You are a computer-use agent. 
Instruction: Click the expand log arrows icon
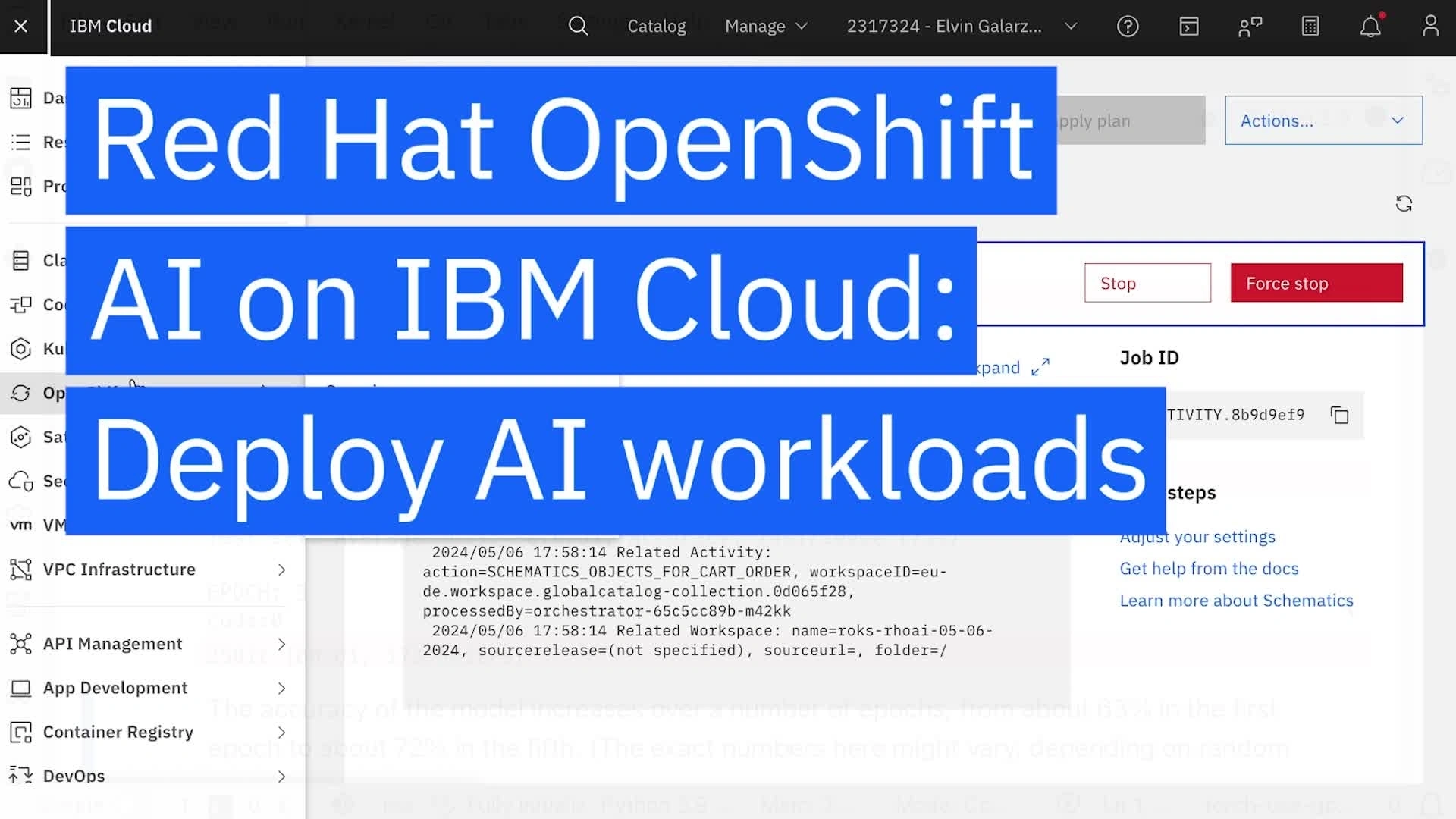[1040, 368]
